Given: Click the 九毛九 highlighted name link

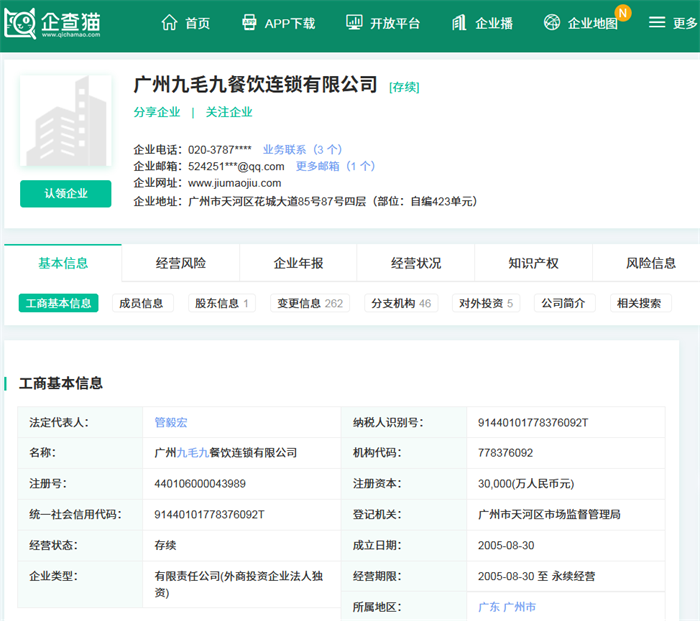Looking at the screenshot, I should (x=193, y=453).
